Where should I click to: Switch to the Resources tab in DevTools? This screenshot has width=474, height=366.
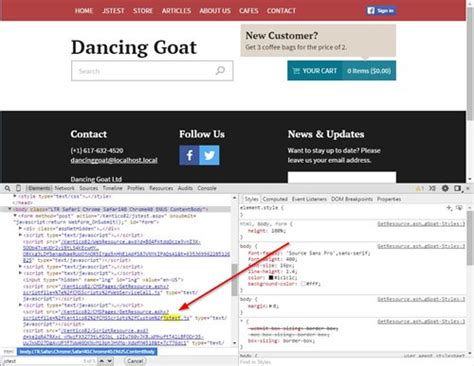pyautogui.click(x=161, y=188)
